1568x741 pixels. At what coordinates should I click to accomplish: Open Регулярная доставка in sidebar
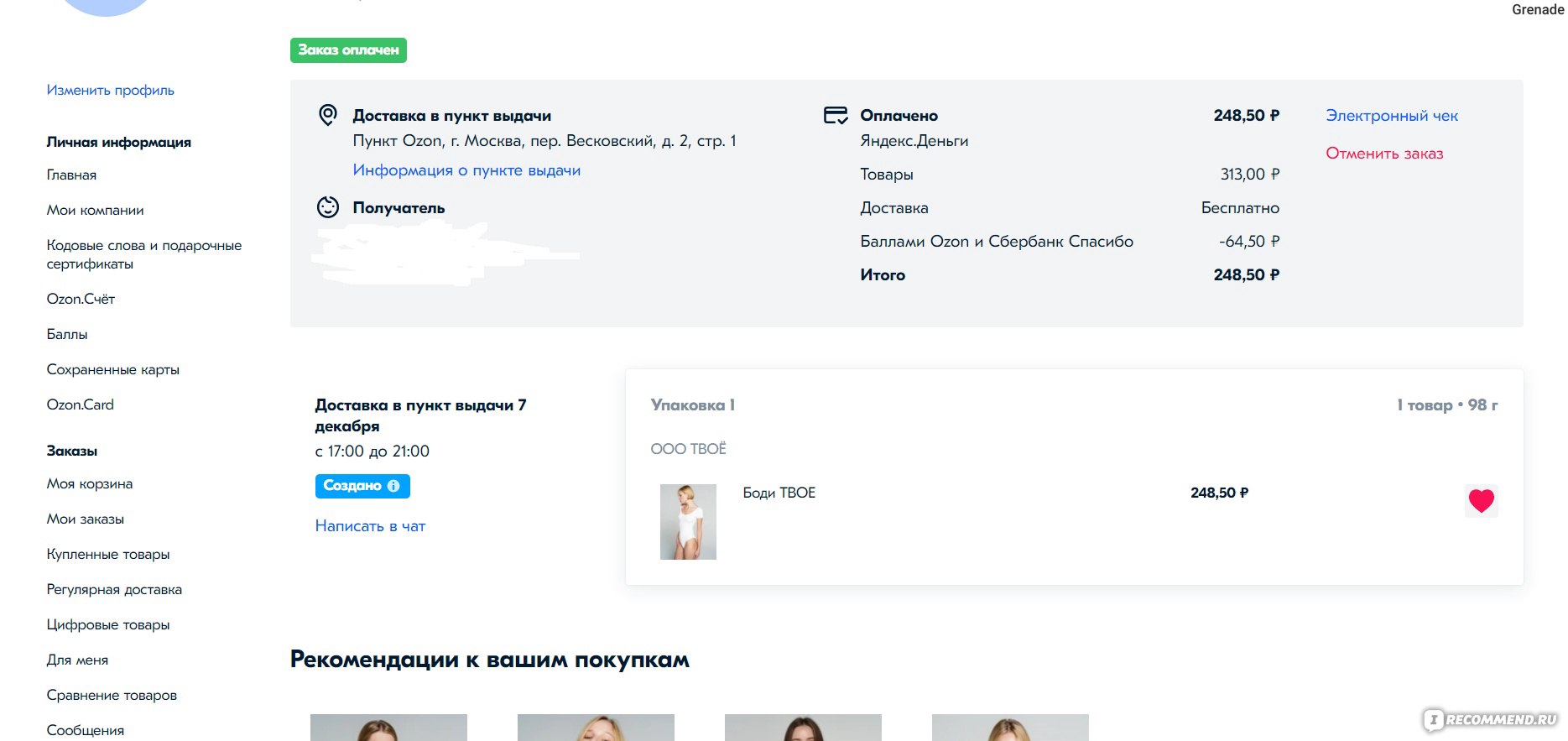(x=114, y=590)
